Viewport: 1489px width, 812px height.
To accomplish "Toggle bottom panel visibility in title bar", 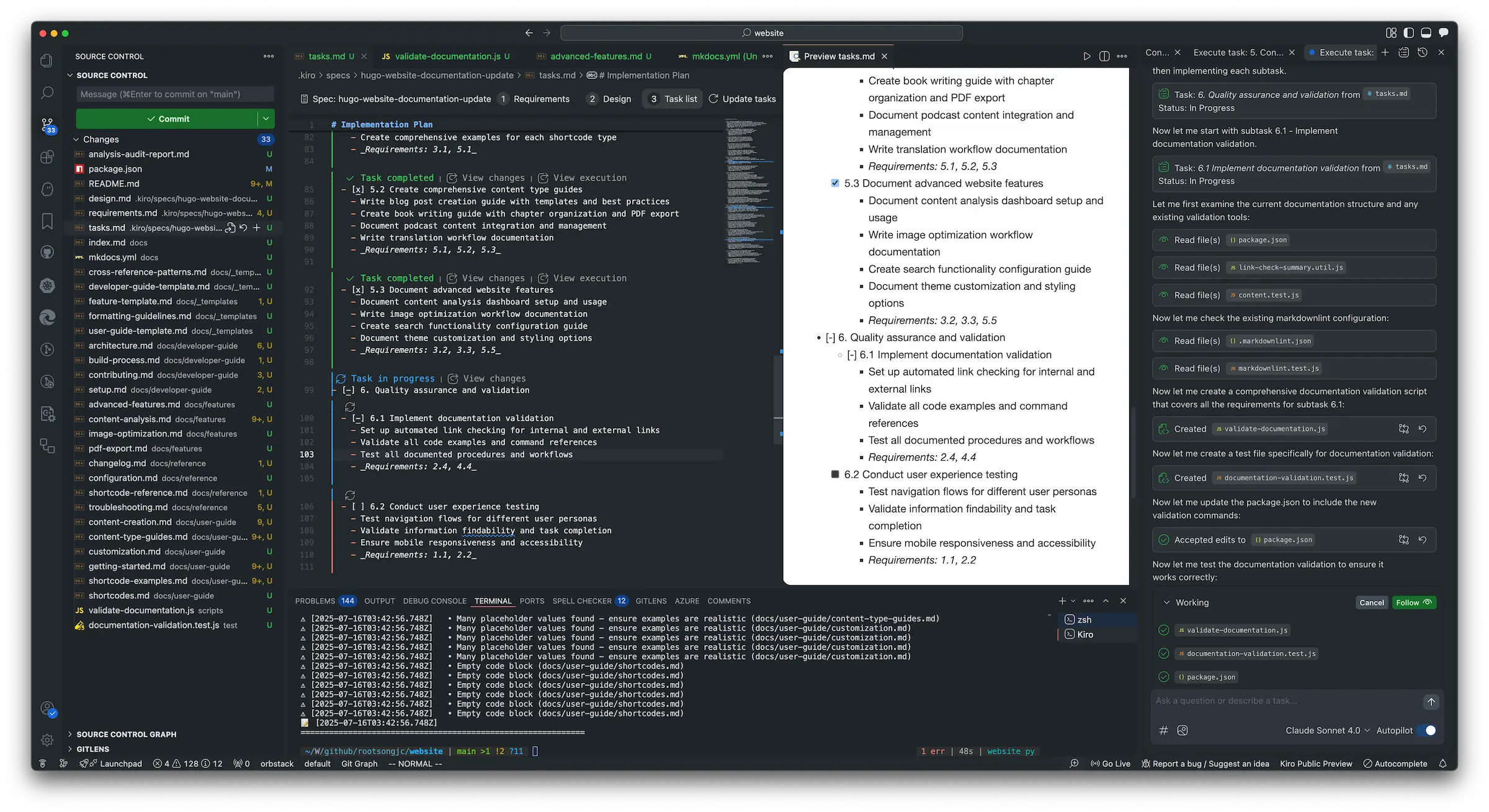I will click(1426, 32).
